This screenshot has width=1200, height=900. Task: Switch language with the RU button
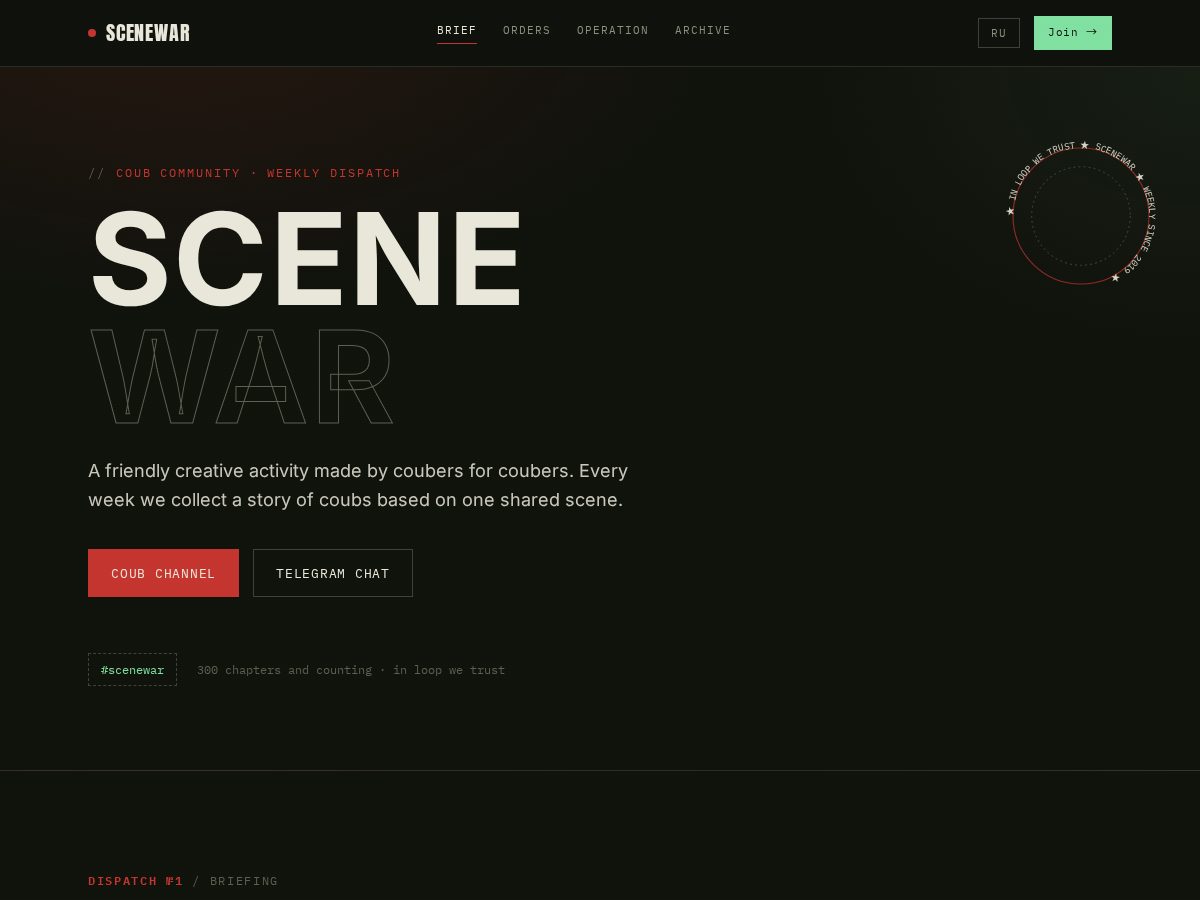999,33
